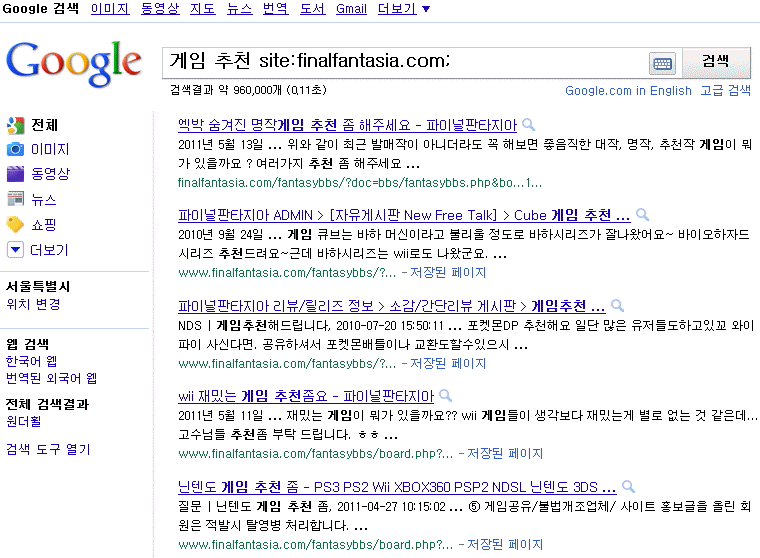The image size is (760, 558).
Task: Open 도서 in the top navigation bar
Action: [x=312, y=9]
